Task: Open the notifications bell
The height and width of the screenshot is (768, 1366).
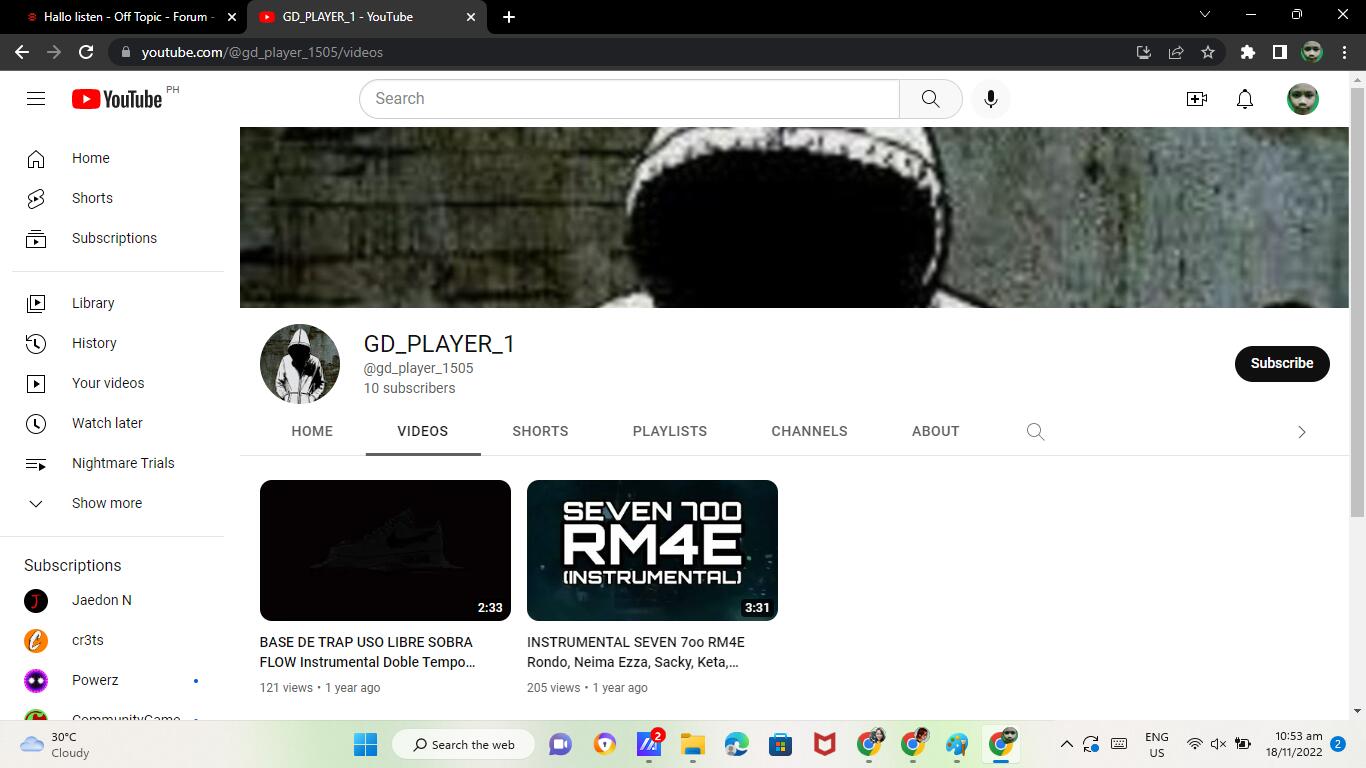Action: point(1244,99)
